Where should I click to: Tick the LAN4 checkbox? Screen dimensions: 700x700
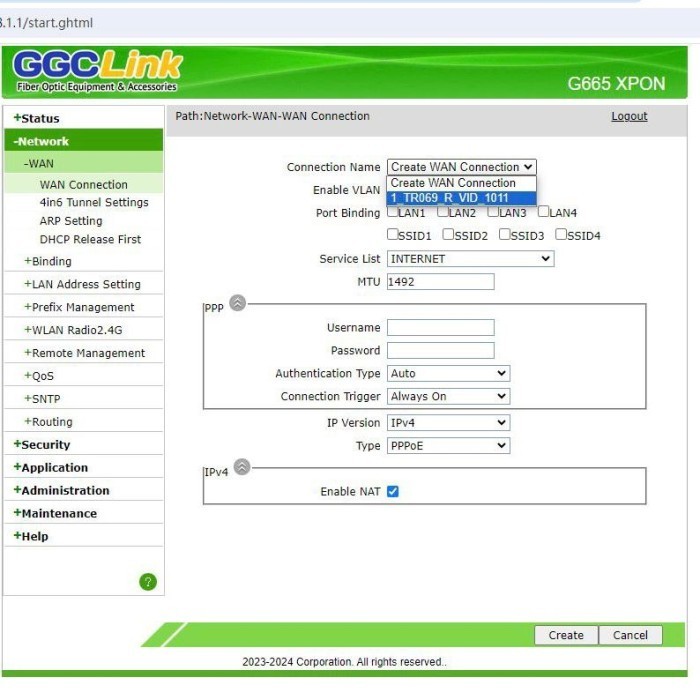[x=544, y=212]
